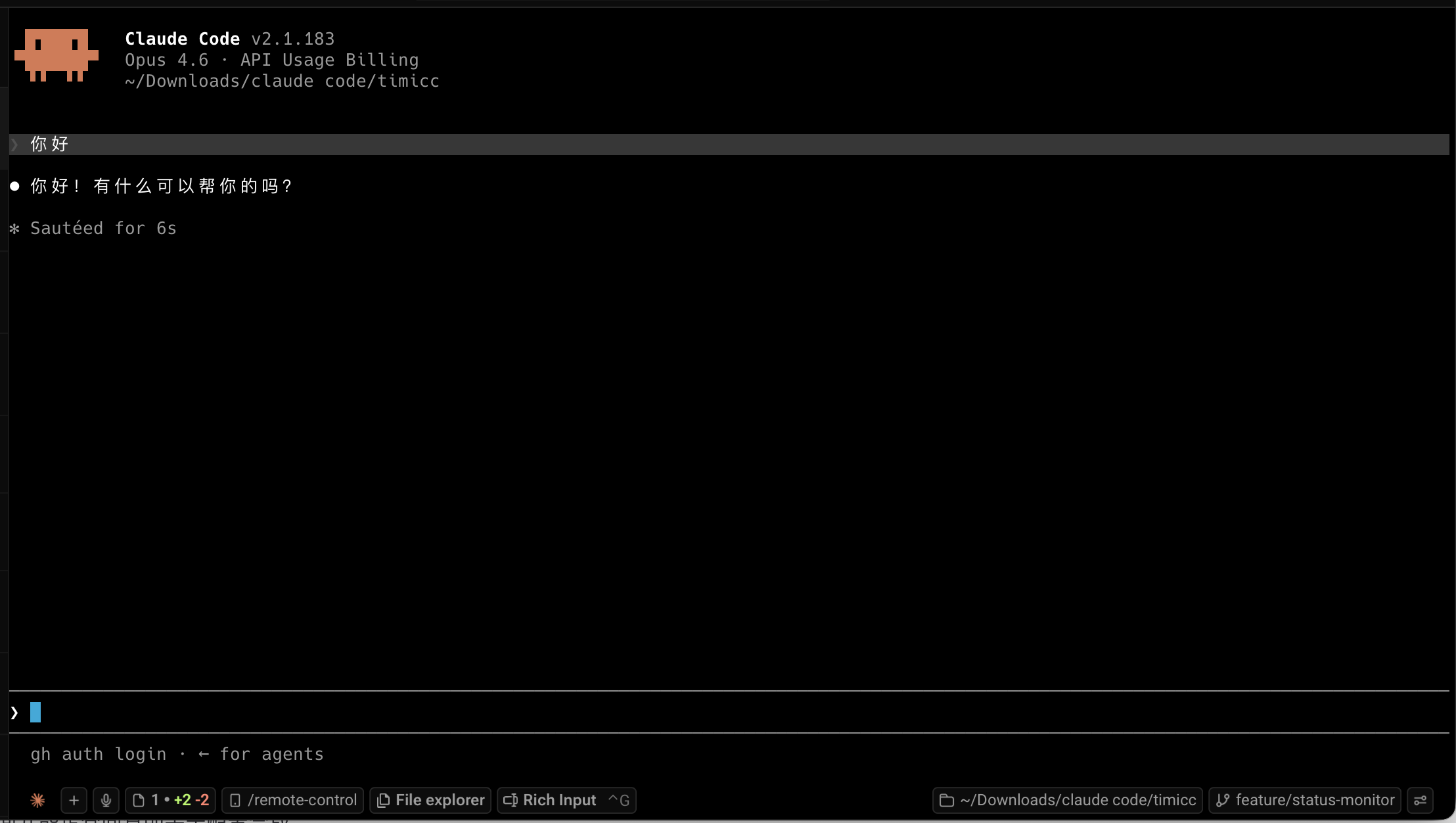Click the "gh auth login" hint text

[x=99, y=754]
